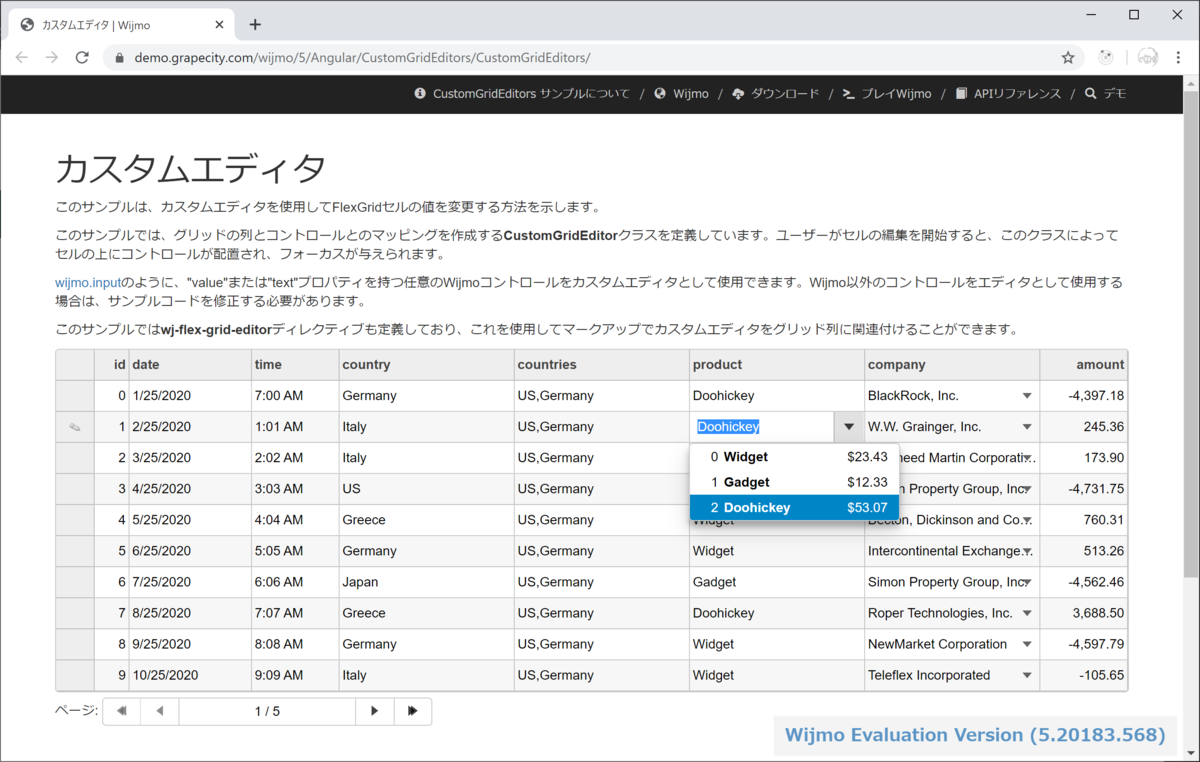The height and width of the screenshot is (762, 1200).
Task: Click the extension icon beside the star
Action: 1106,58
